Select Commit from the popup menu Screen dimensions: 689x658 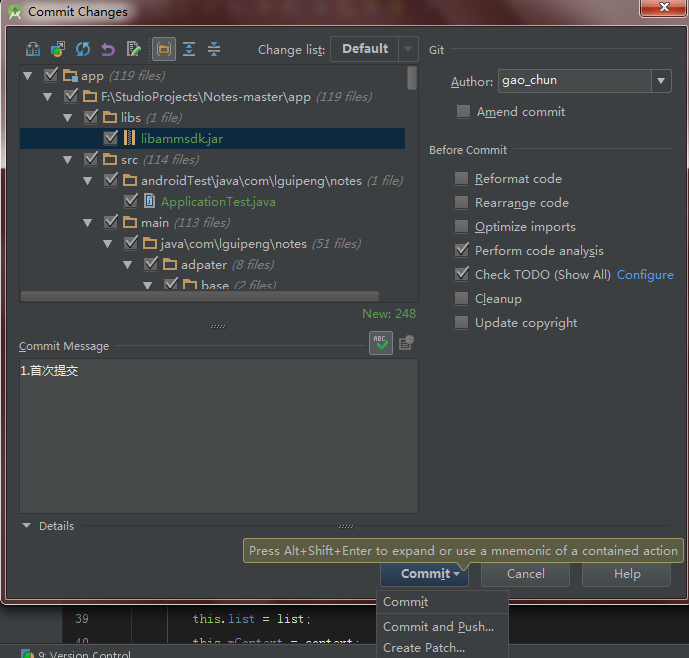[x=442, y=602]
